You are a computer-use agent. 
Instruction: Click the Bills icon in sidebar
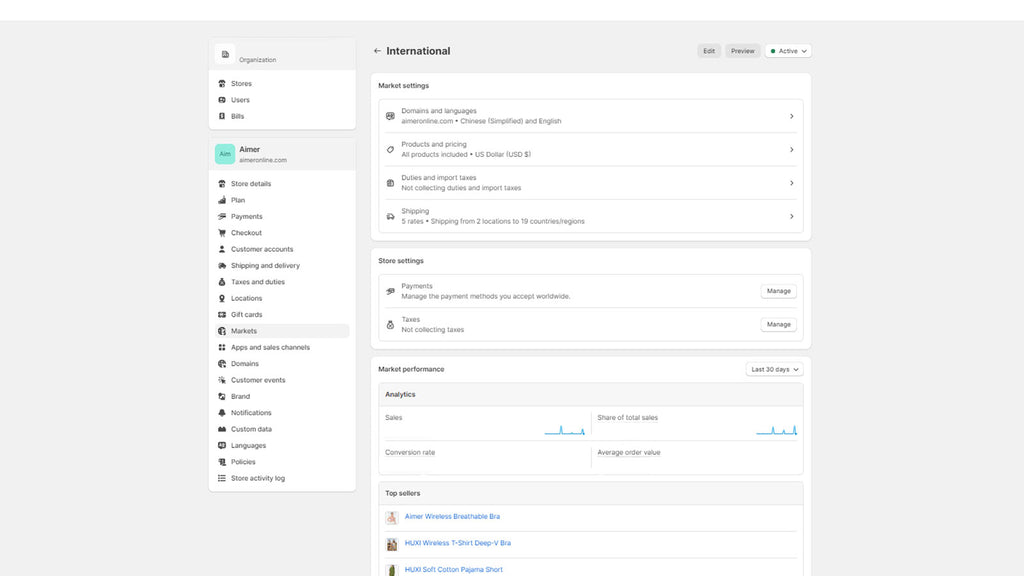click(222, 116)
